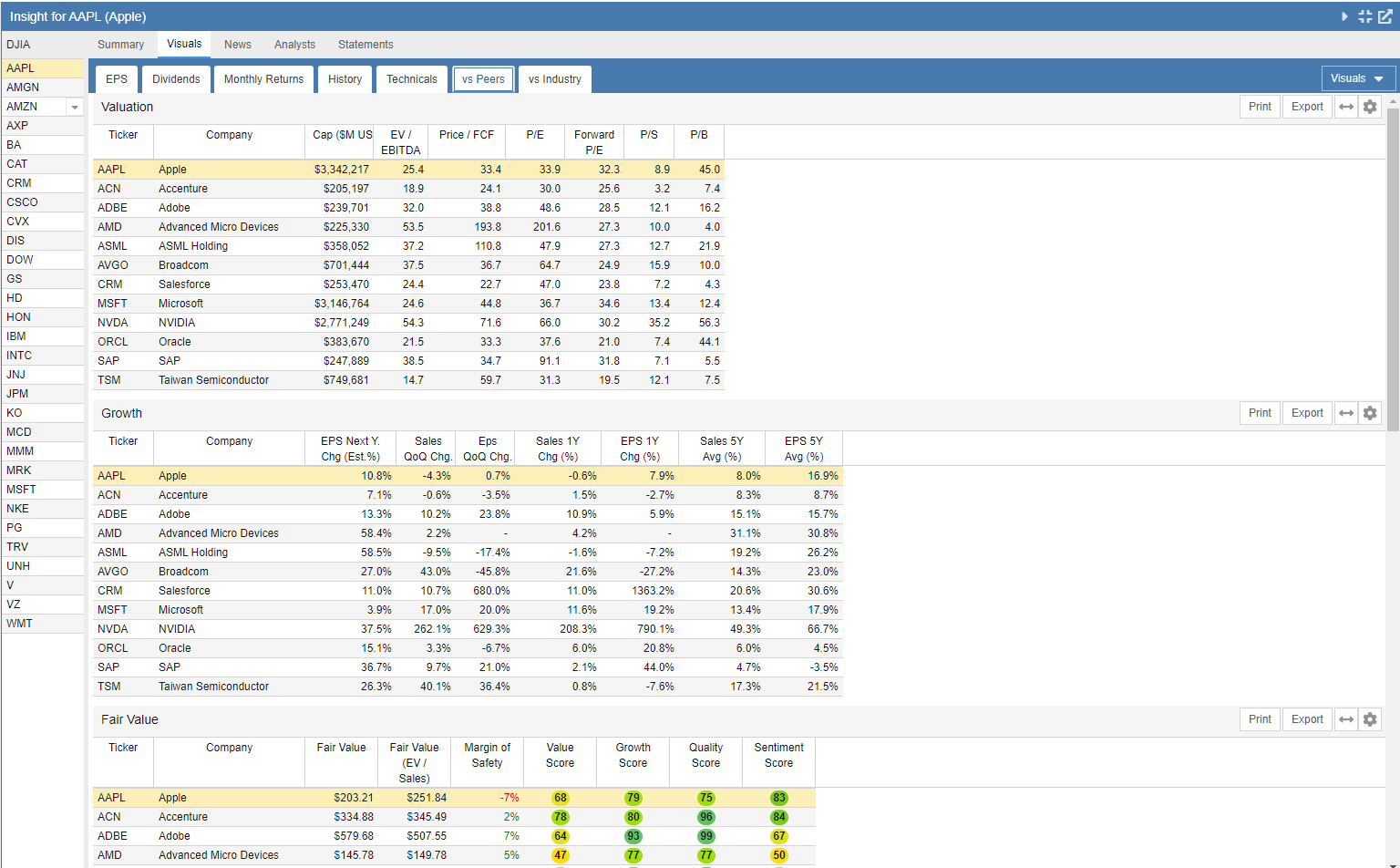Click Taiwan Semiconductor in Growth table
The width and height of the screenshot is (1400, 868).
click(213, 687)
